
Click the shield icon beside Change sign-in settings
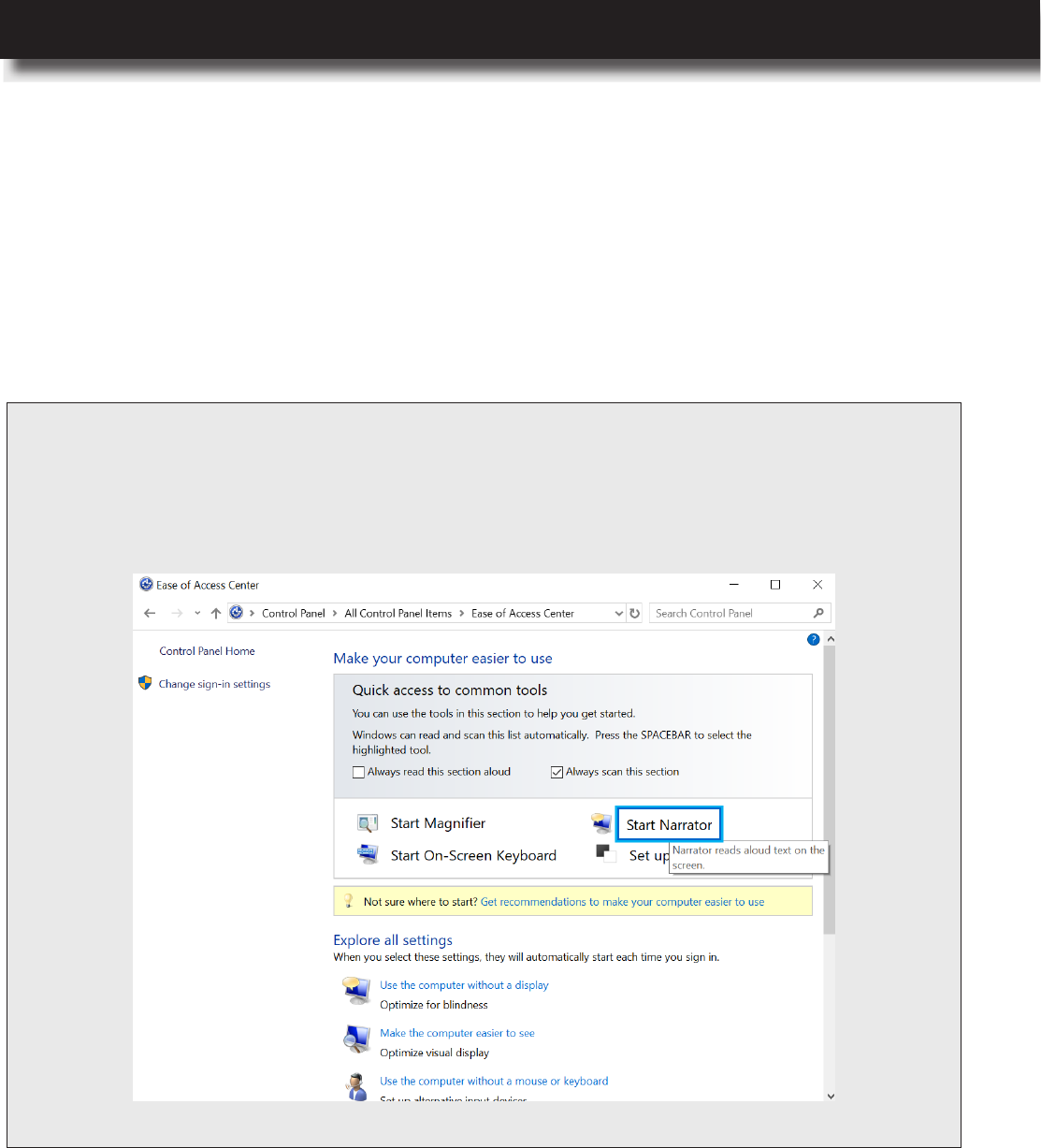pyautogui.click(x=145, y=683)
